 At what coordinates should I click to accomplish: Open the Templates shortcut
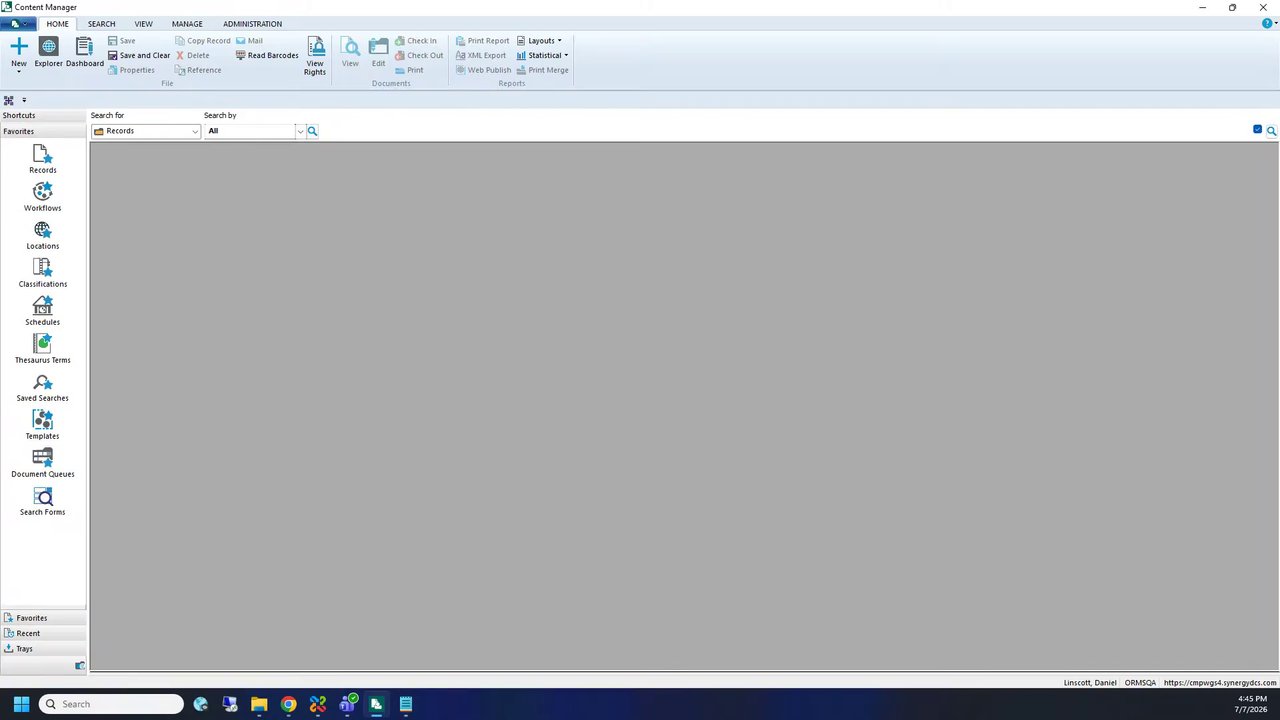coord(43,426)
